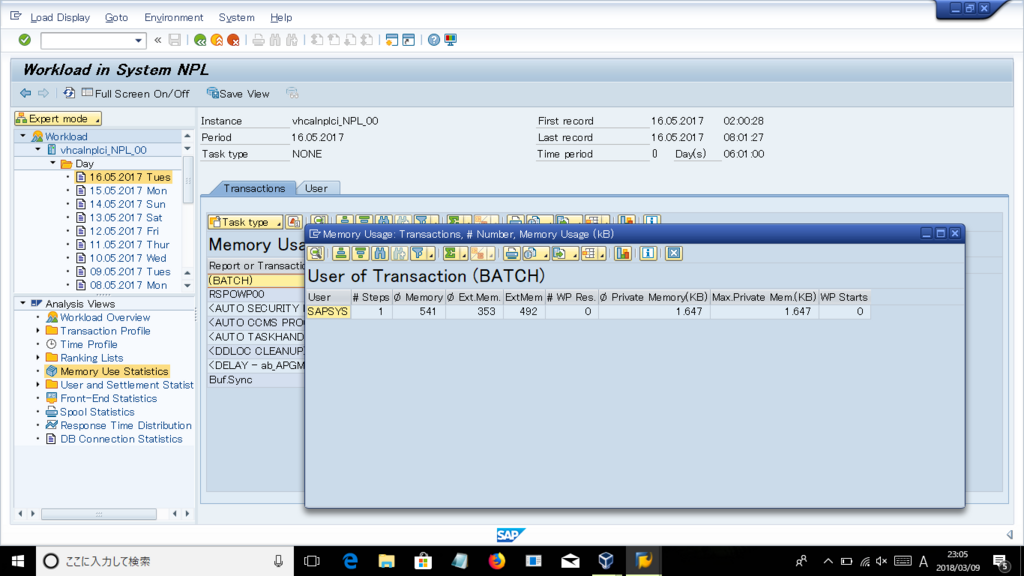
Task: Open the Help question mark icon
Action: 434,40
